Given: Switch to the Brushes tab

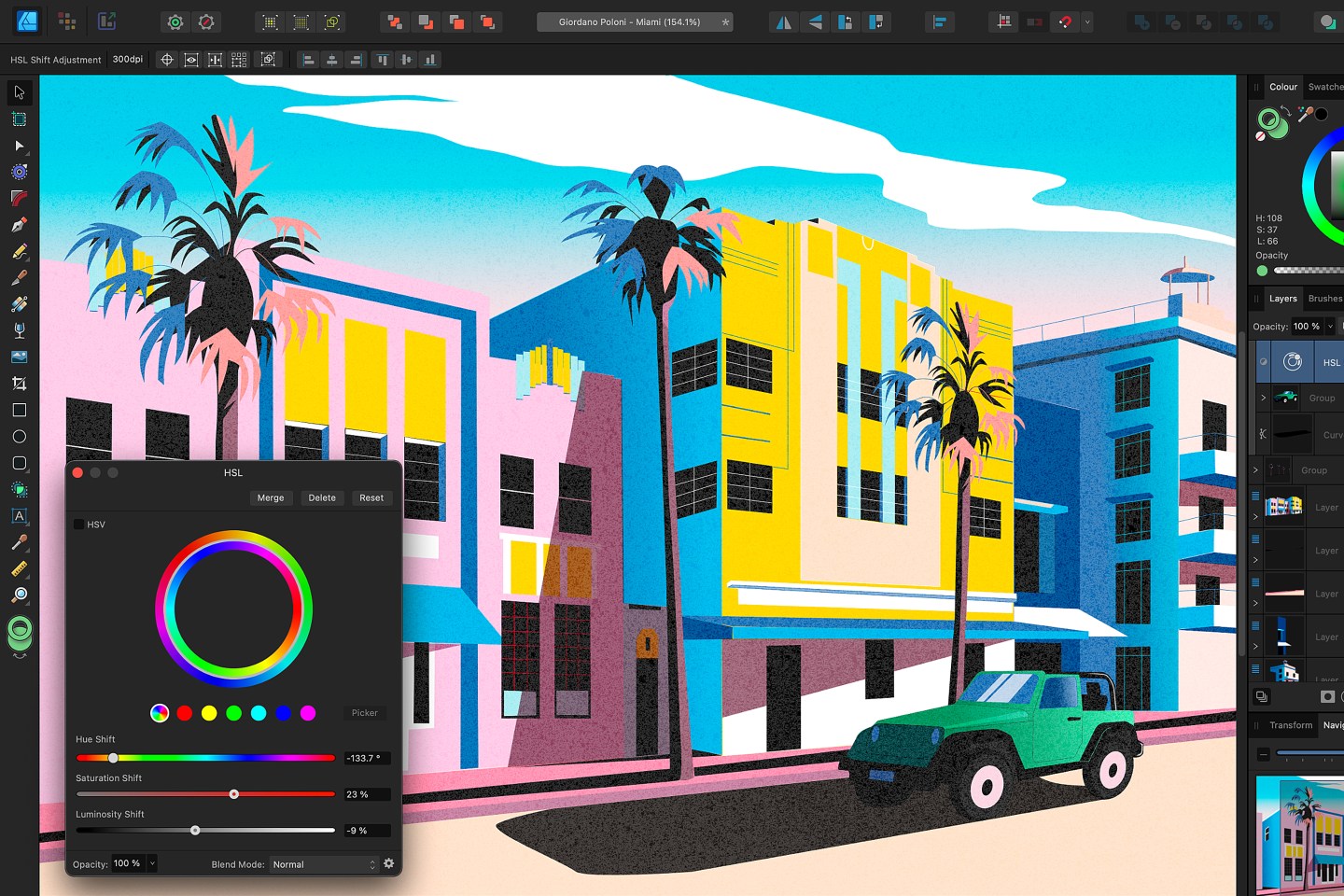Looking at the screenshot, I should (x=1324, y=299).
